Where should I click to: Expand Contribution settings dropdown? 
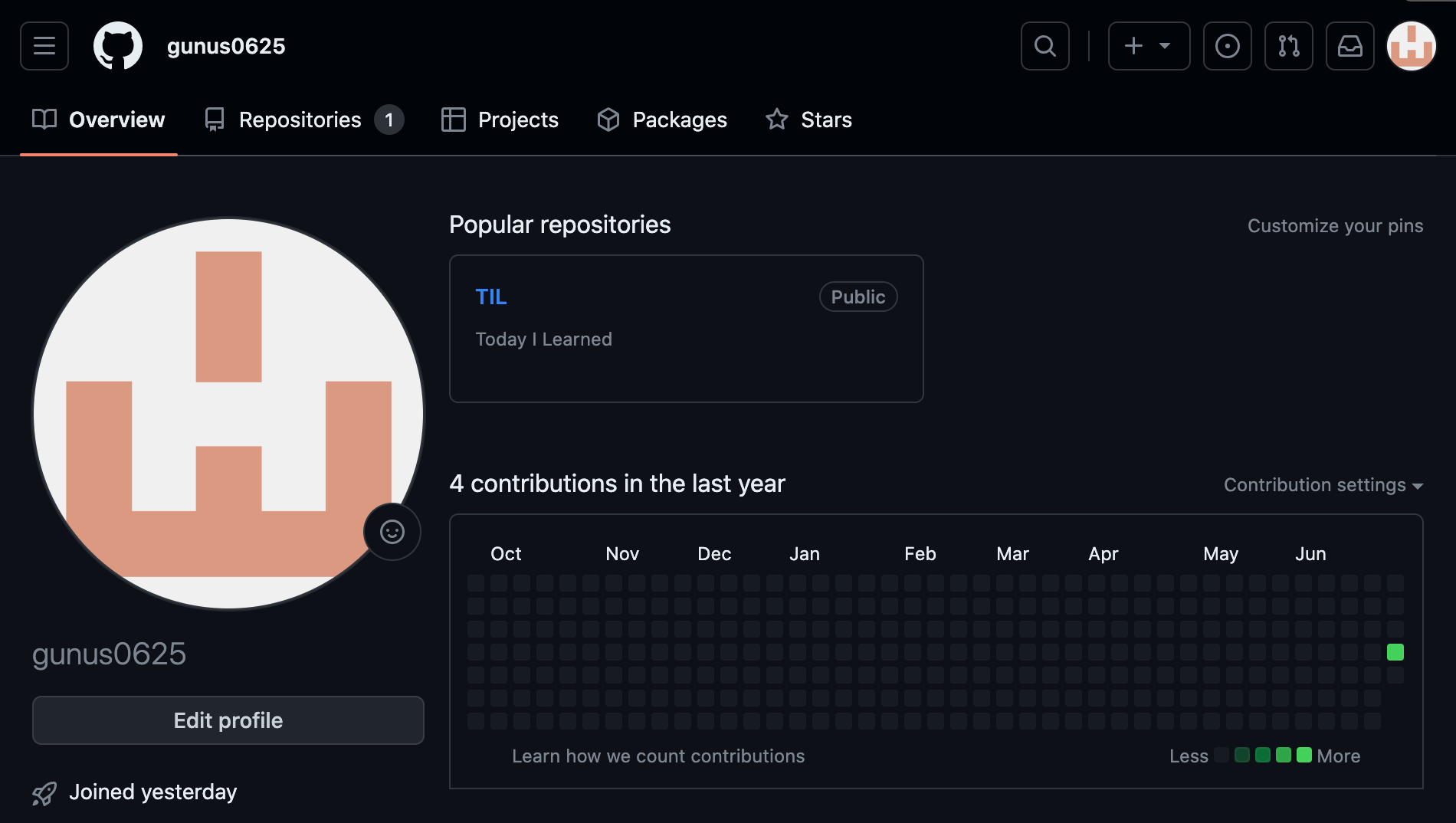pyautogui.click(x=1323, y=484)
